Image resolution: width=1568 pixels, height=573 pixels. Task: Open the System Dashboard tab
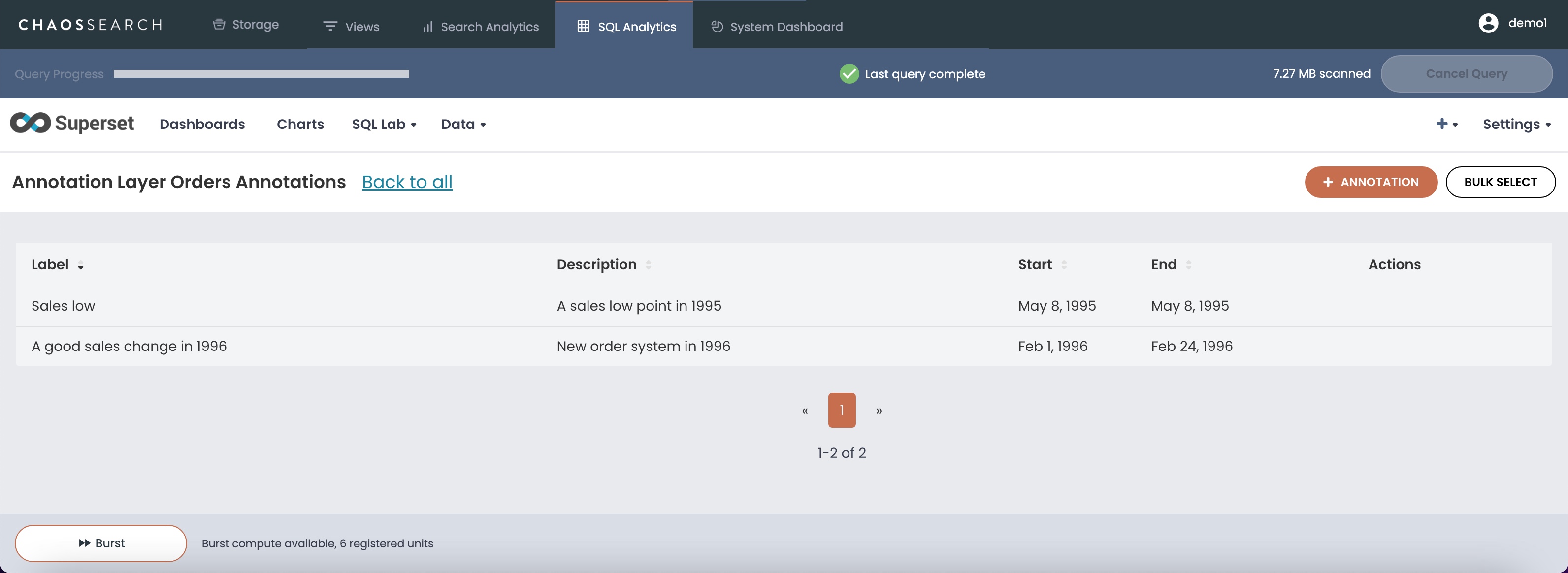click(777, 27)
